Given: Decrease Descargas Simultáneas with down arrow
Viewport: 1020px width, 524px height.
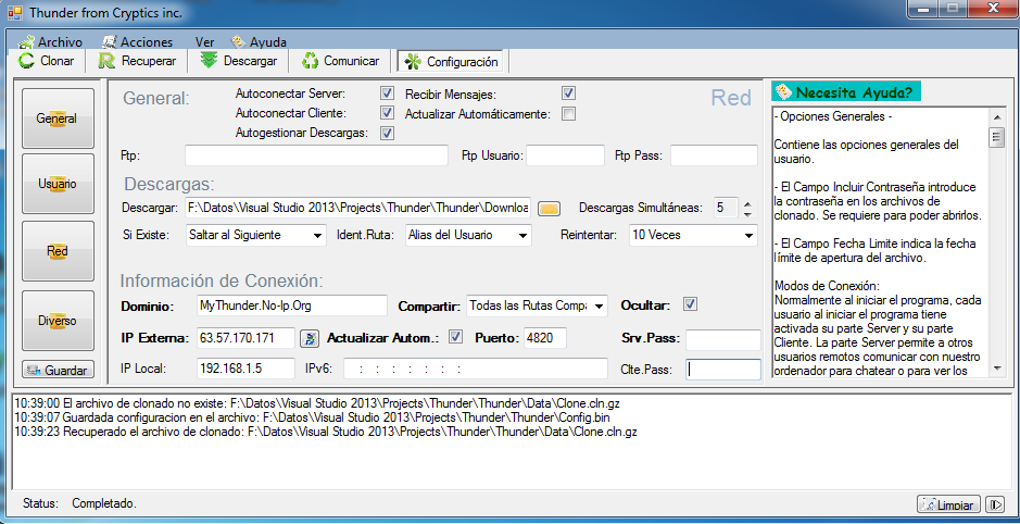Looking at the screenshot, I should pyautogui.click(x=747, y=213).
